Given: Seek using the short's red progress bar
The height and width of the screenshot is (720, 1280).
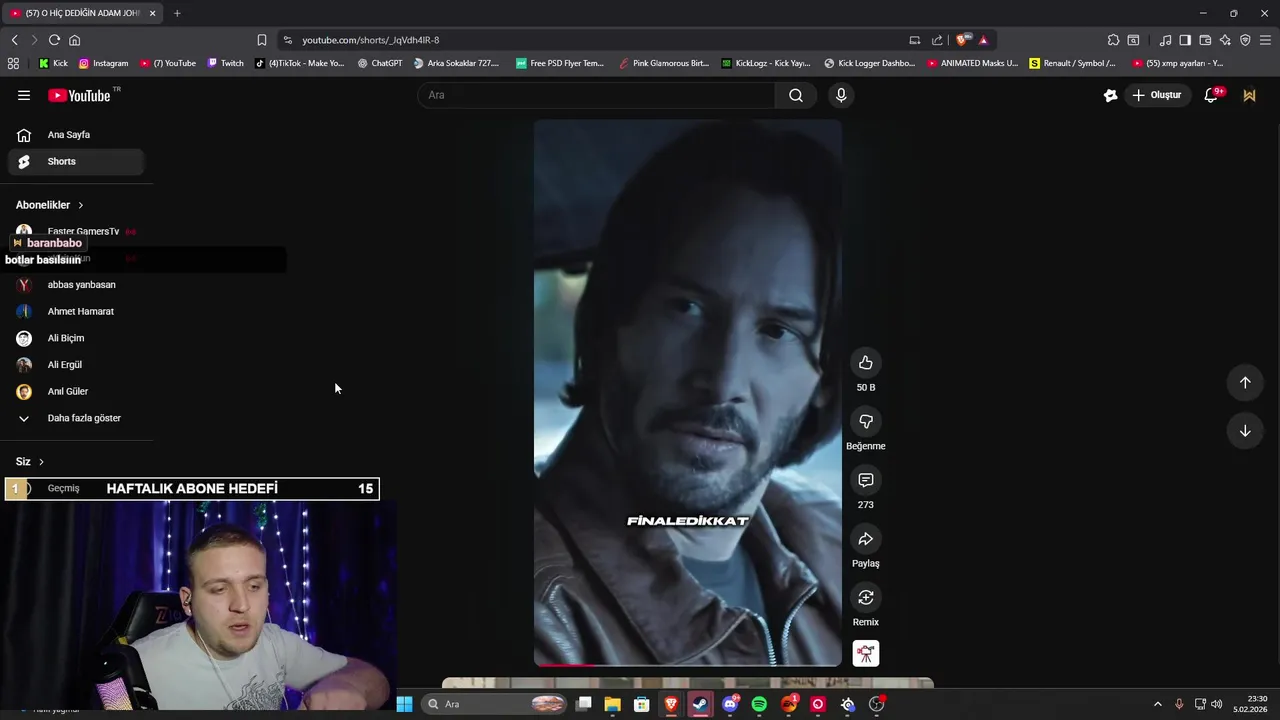Looking at the screenshot, I should [688, 664].
